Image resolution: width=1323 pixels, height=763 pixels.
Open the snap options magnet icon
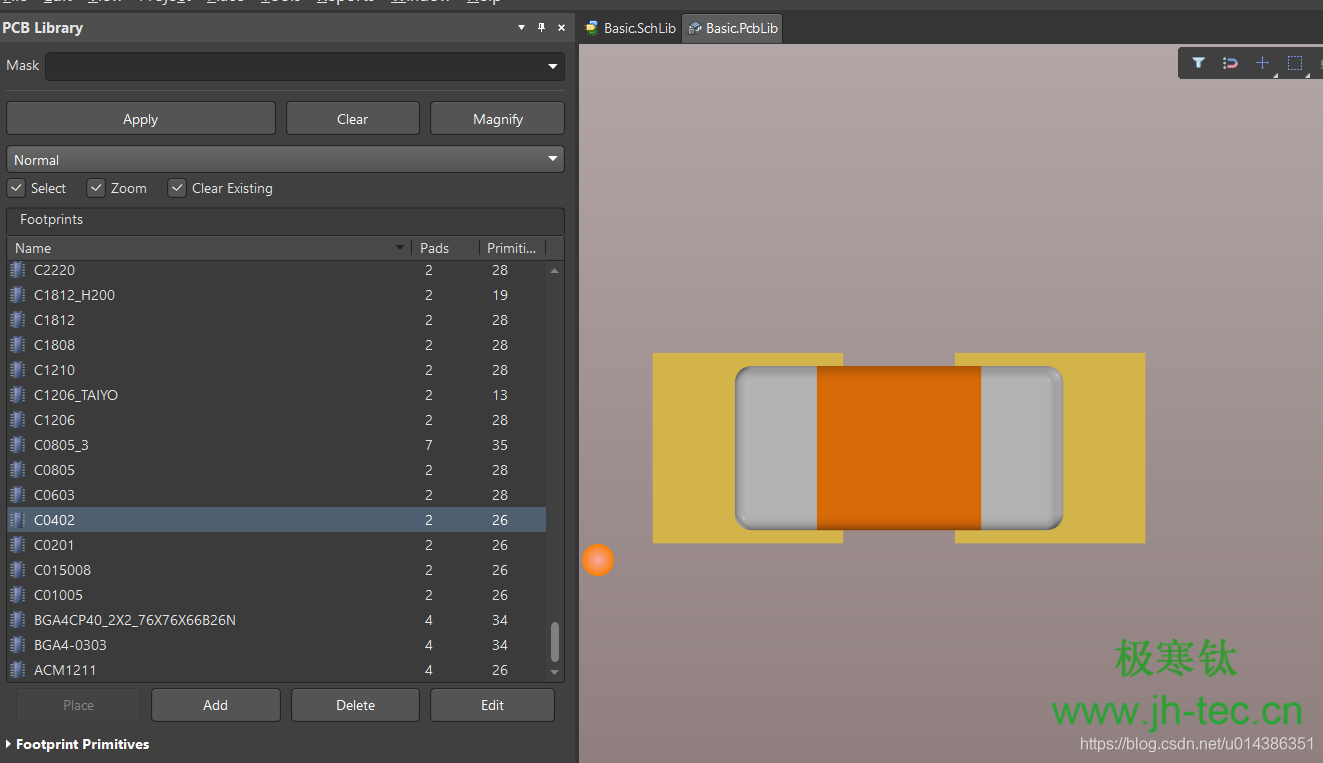pyautogui.click(x=1230, y=63)
